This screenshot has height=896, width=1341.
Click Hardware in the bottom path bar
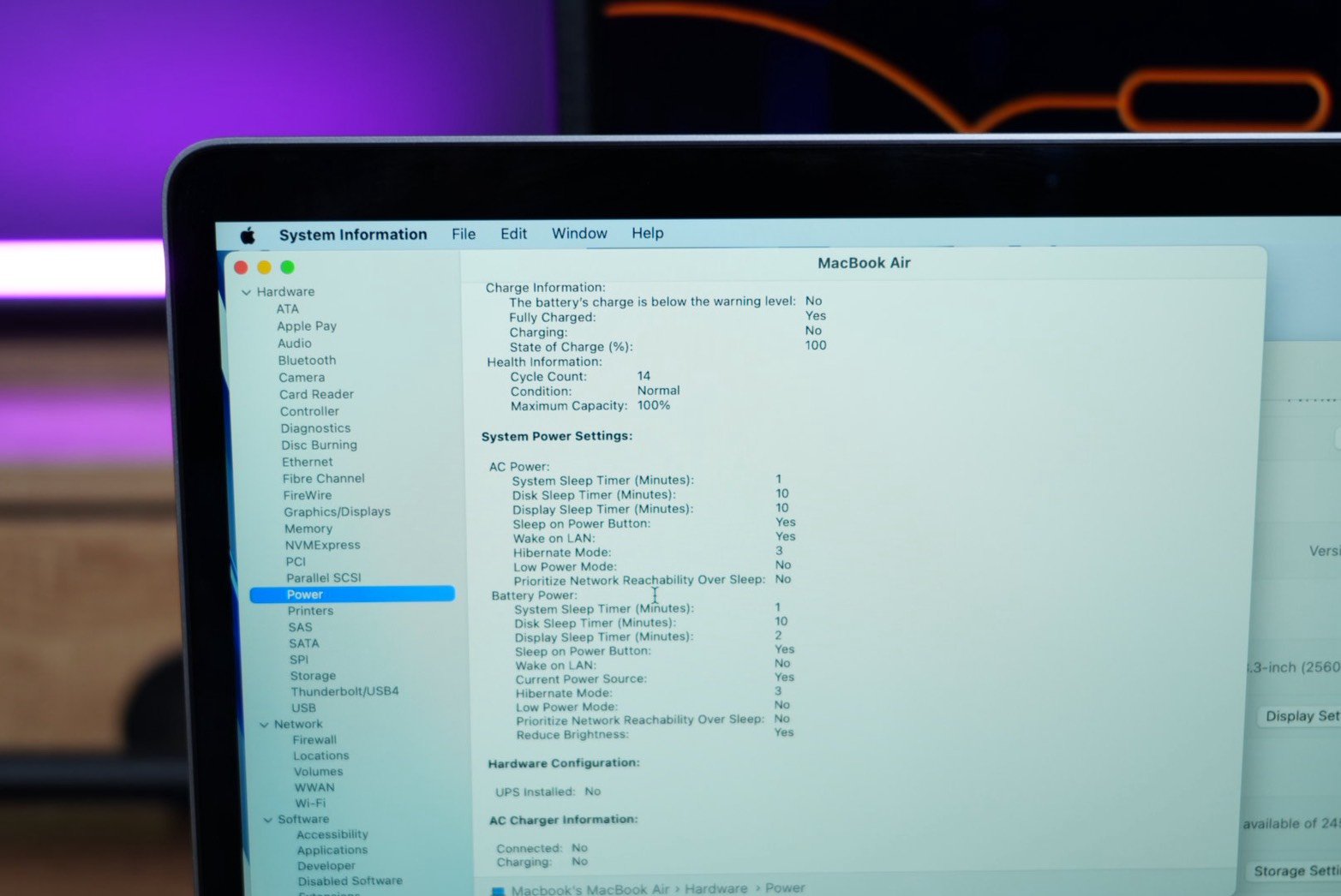pos(715,888)
